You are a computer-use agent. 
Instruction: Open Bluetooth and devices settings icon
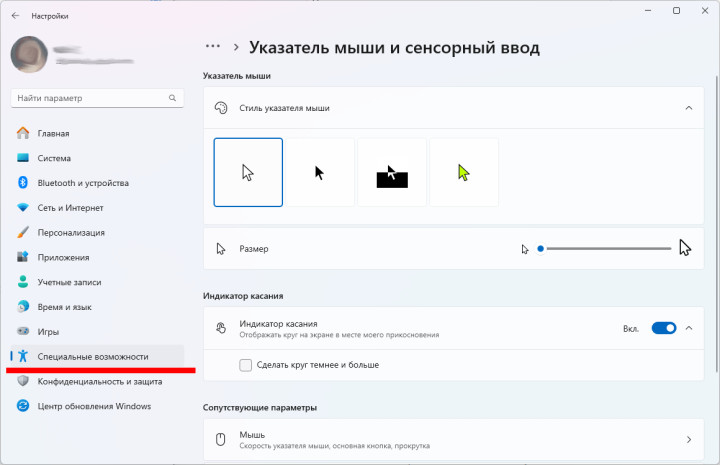[x=23, y=183]
